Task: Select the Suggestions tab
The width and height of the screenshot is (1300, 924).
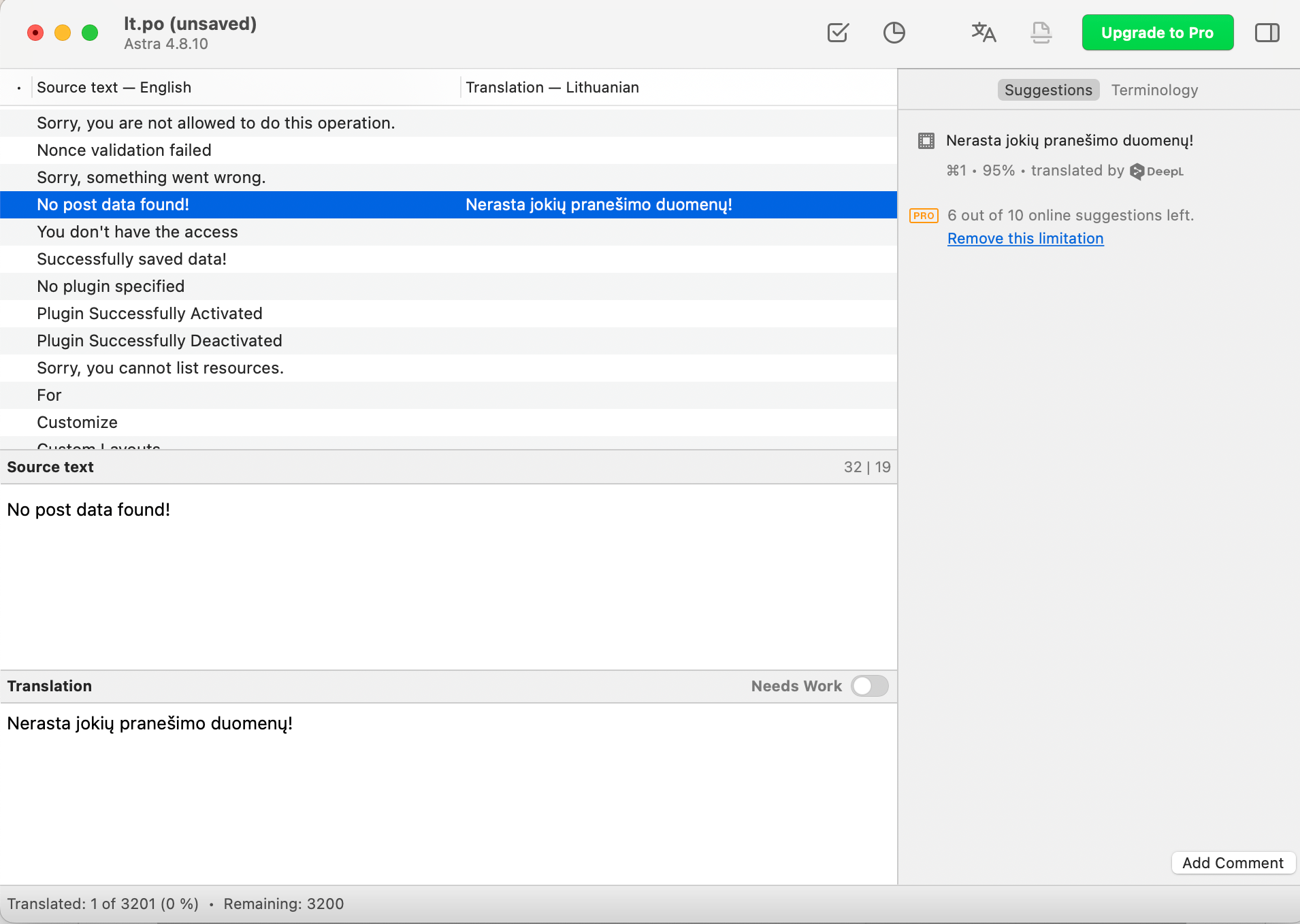Action: click(1047, 90)
